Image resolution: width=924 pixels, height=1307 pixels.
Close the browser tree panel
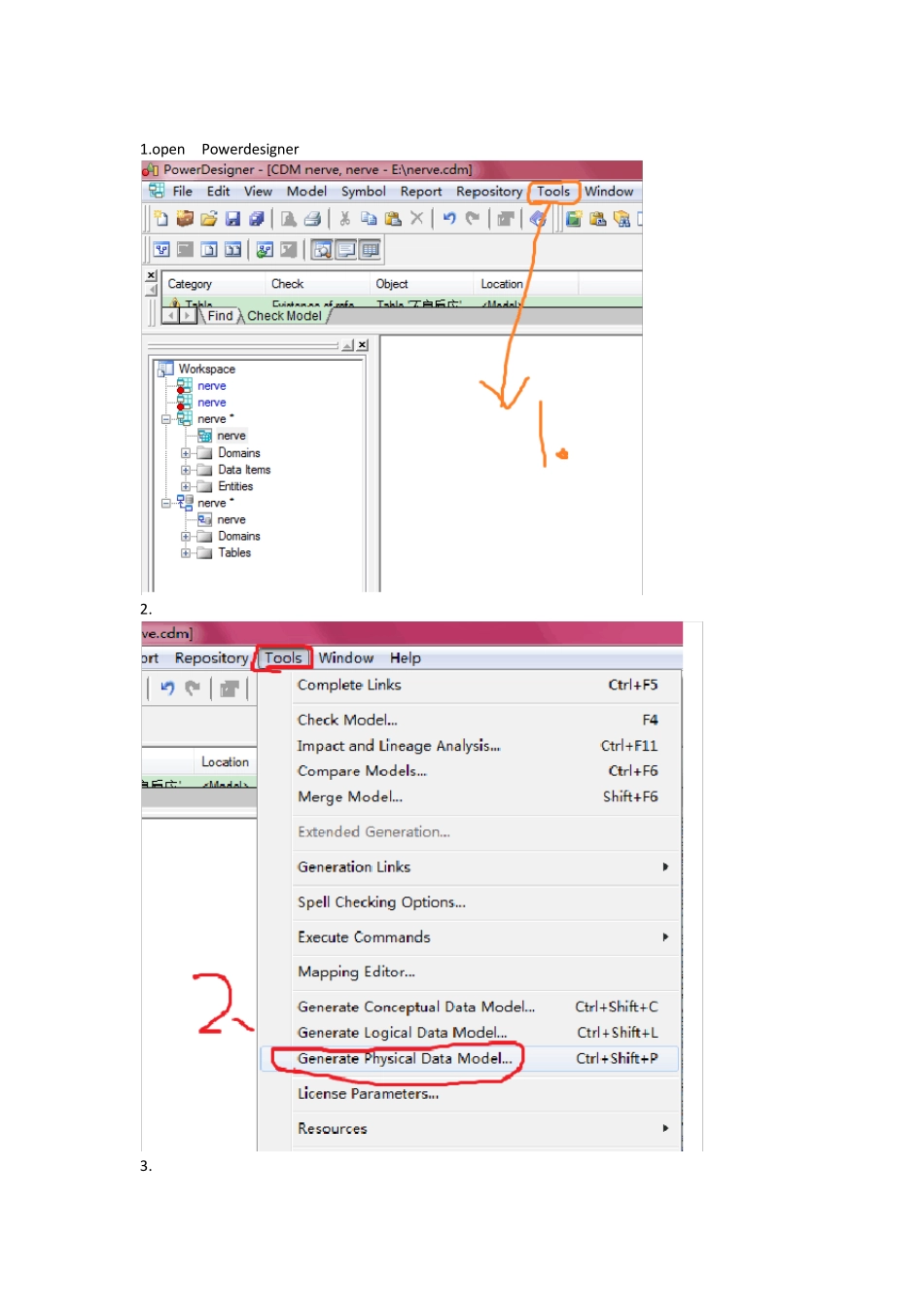point(363,345)
